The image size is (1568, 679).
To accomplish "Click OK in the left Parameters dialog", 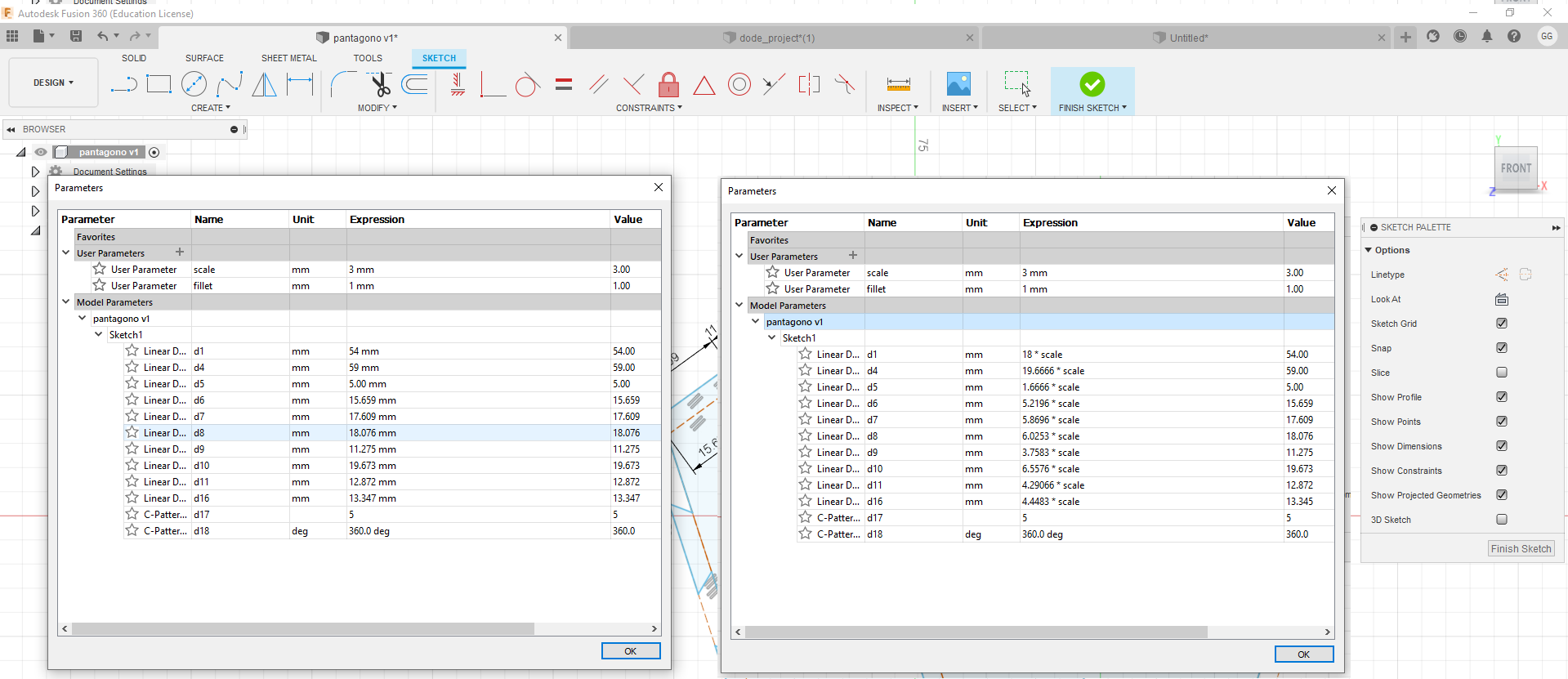I will pyautogui.click(x=631, y=651).
